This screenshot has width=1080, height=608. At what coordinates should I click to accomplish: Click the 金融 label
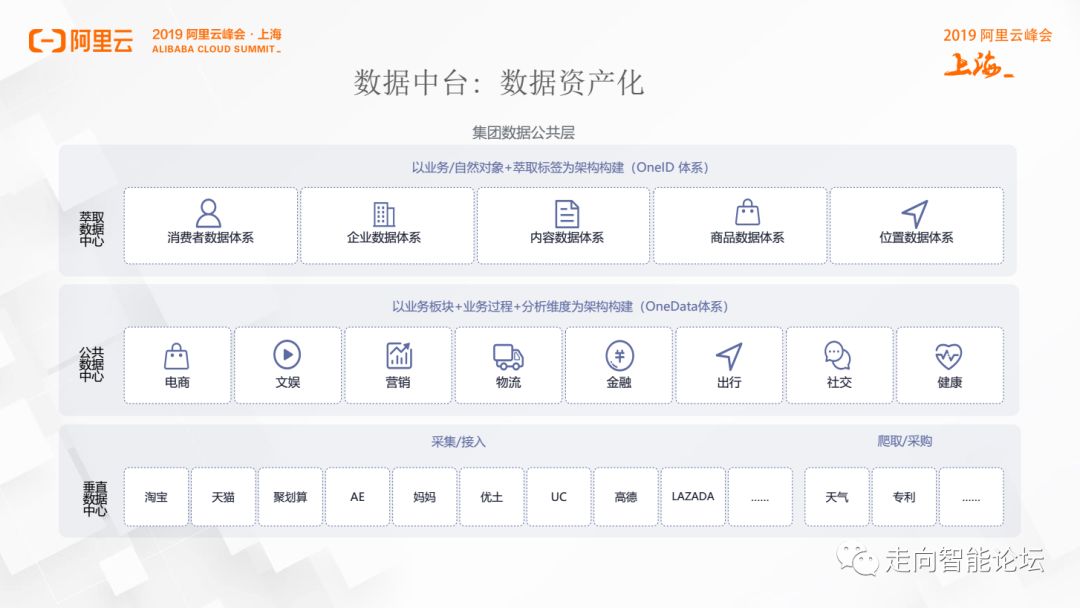[619, 382]
